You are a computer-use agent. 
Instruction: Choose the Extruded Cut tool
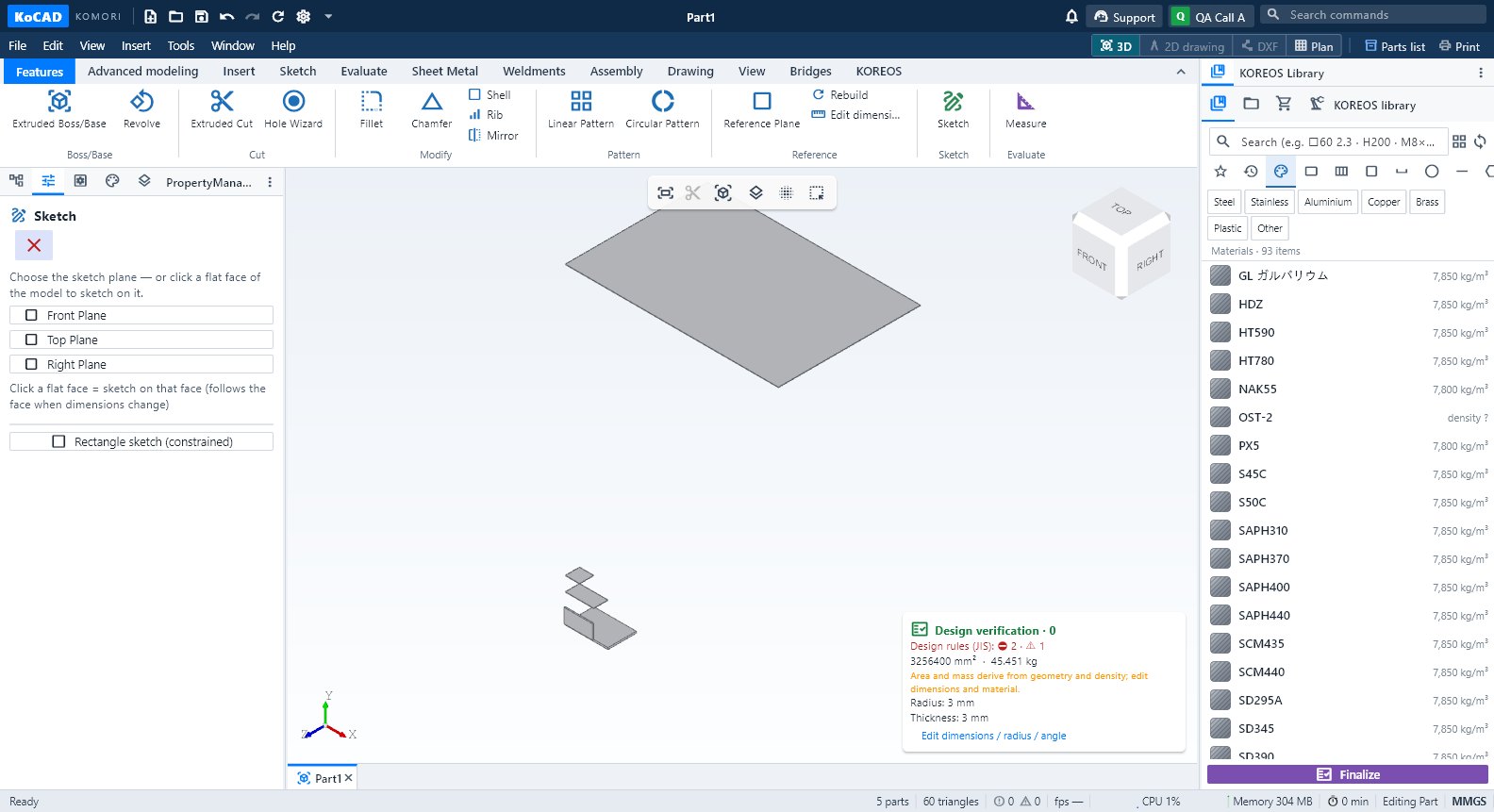click(222, 109)
